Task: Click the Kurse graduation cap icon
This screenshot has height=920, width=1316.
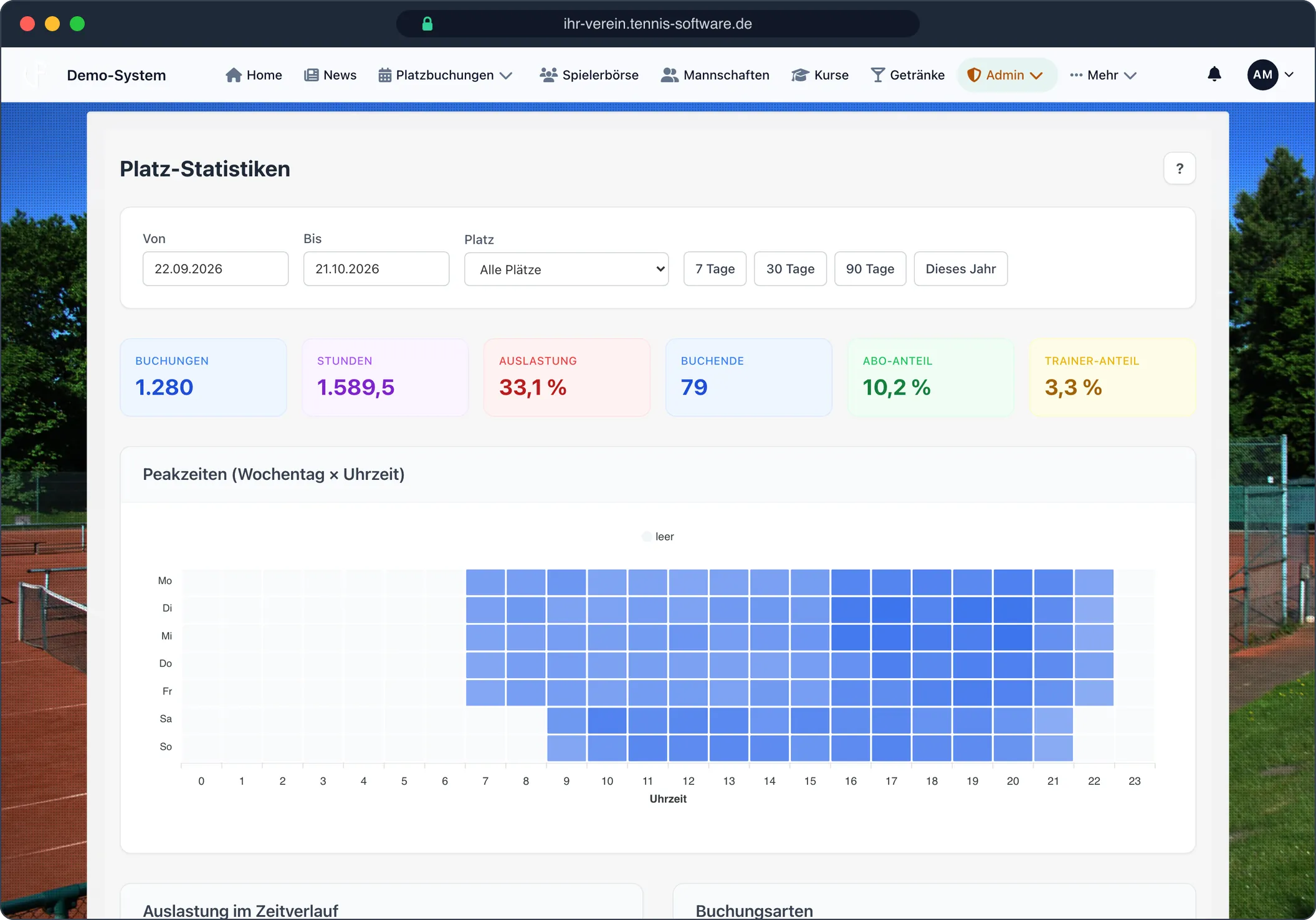Action: (800, 75)
